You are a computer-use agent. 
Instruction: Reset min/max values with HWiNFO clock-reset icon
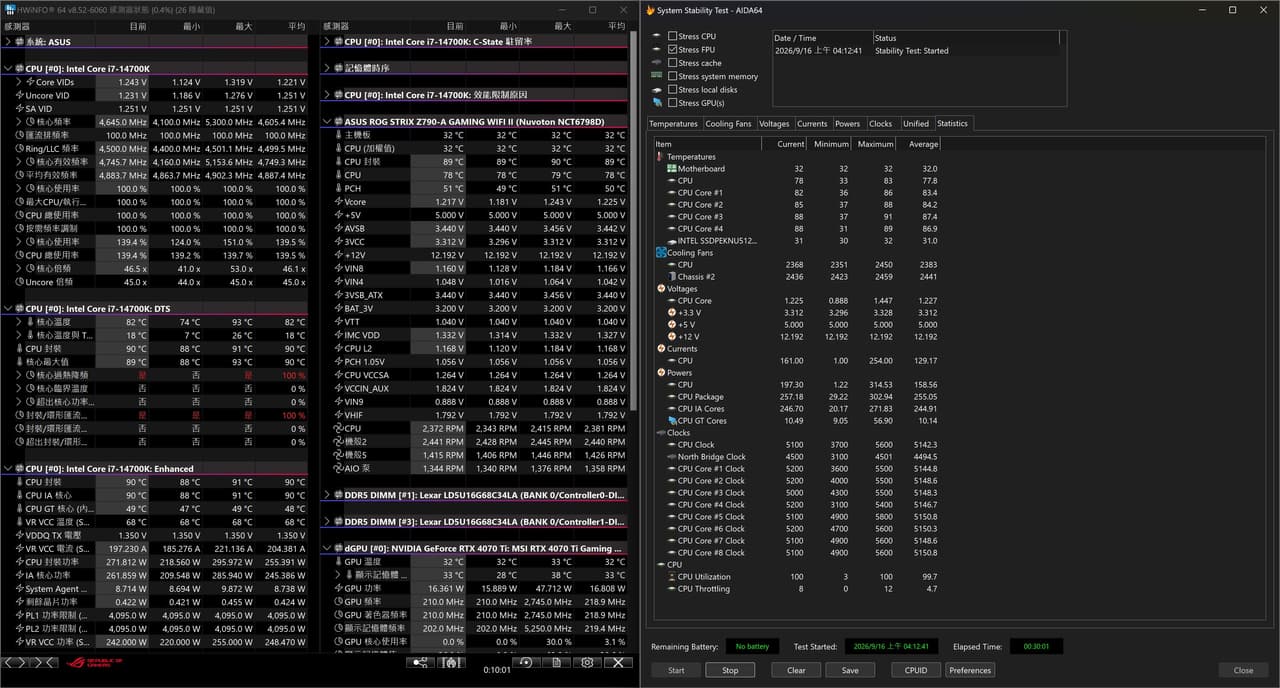(x=526, y=662)
